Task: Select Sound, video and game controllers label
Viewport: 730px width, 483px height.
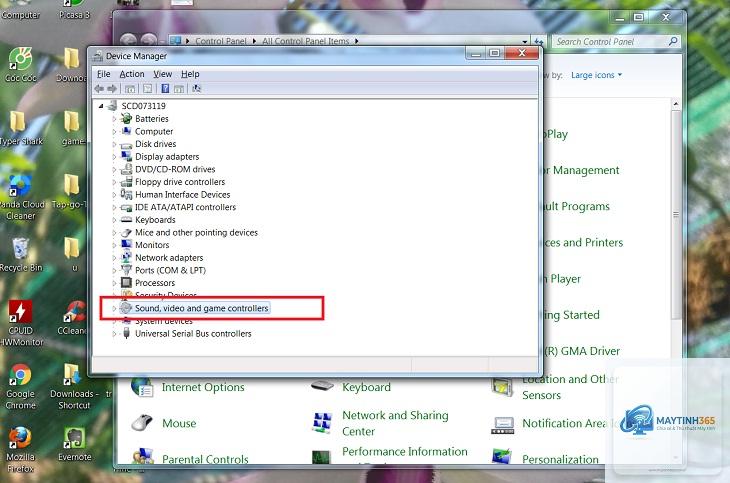Action: 202,308
